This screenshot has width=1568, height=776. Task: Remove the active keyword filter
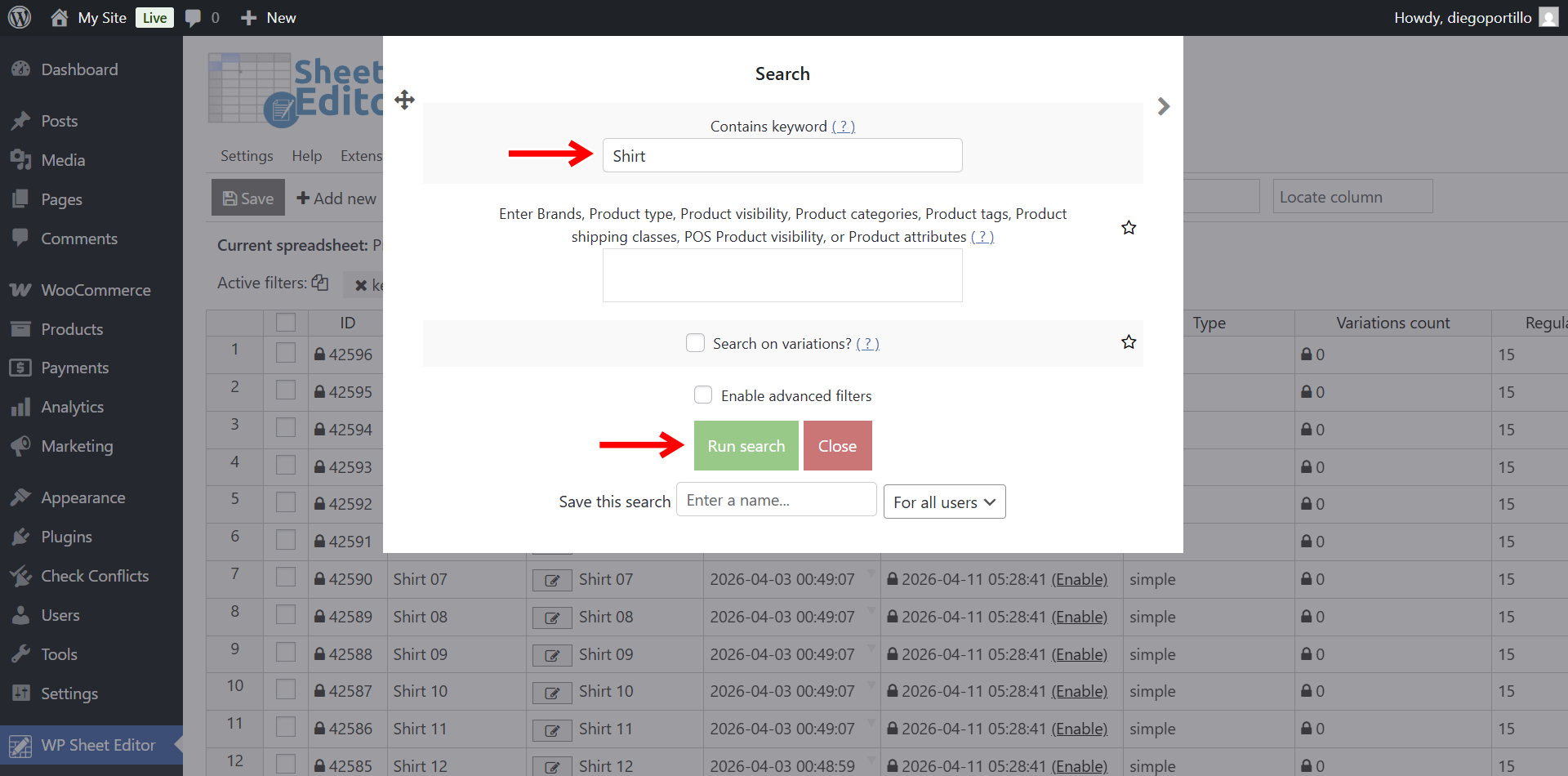click(x=361, y=285)
